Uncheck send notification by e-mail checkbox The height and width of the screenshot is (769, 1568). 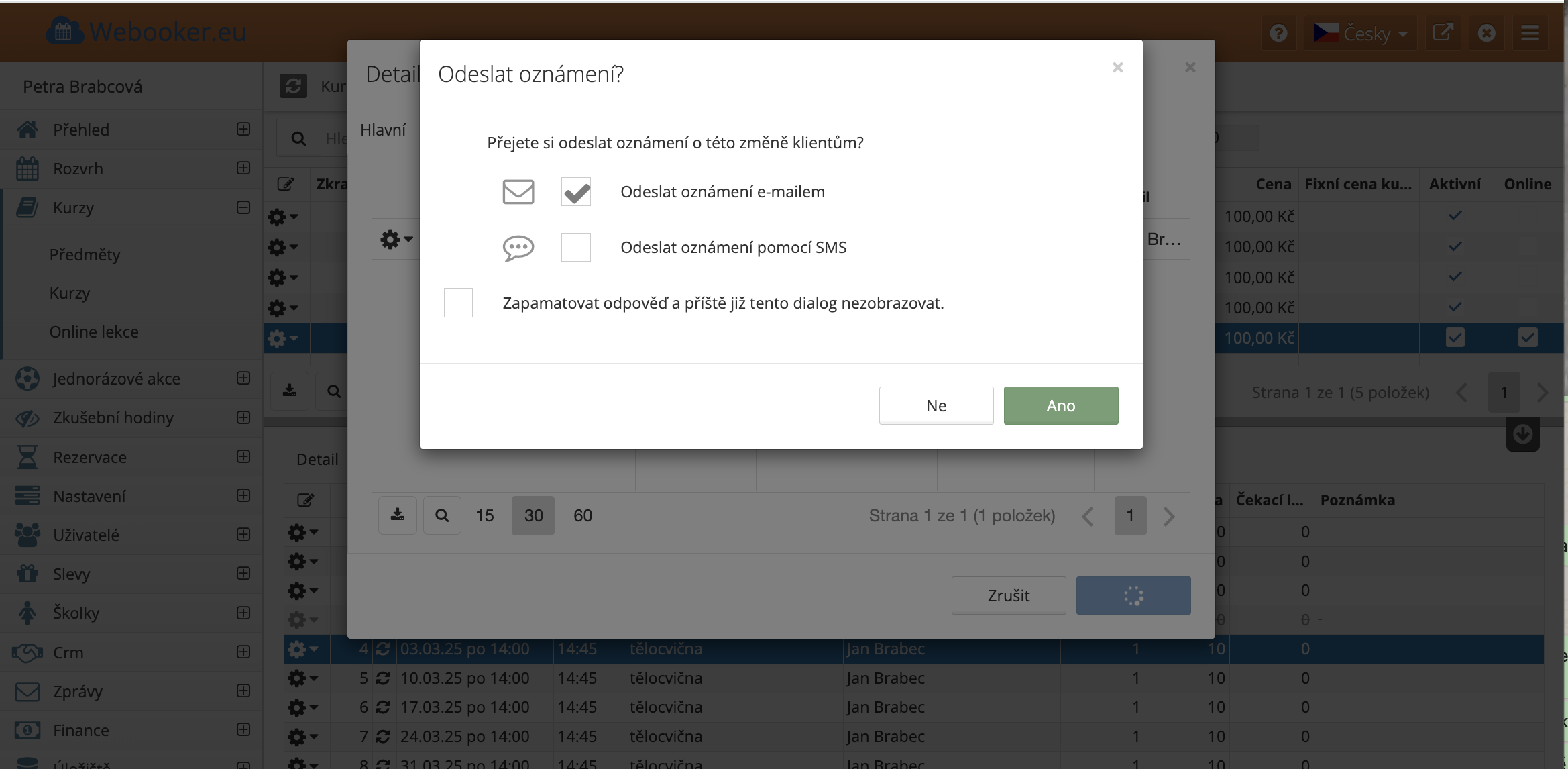pyautogui.click(x=576, y=192)
